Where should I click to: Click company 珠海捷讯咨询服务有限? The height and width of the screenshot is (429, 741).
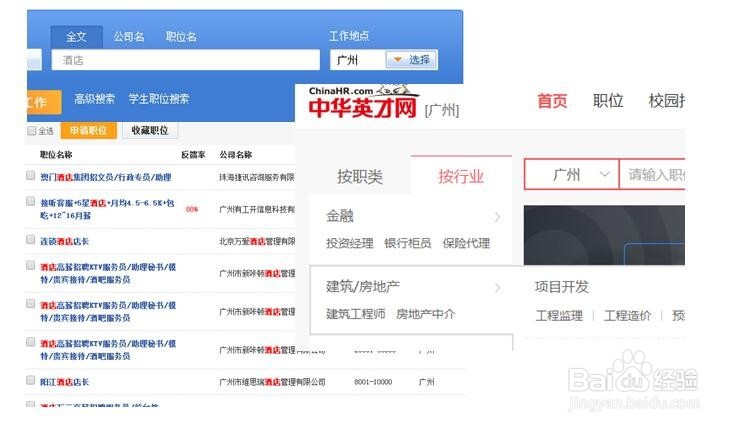pyautogui.click(x=257, y=177)
